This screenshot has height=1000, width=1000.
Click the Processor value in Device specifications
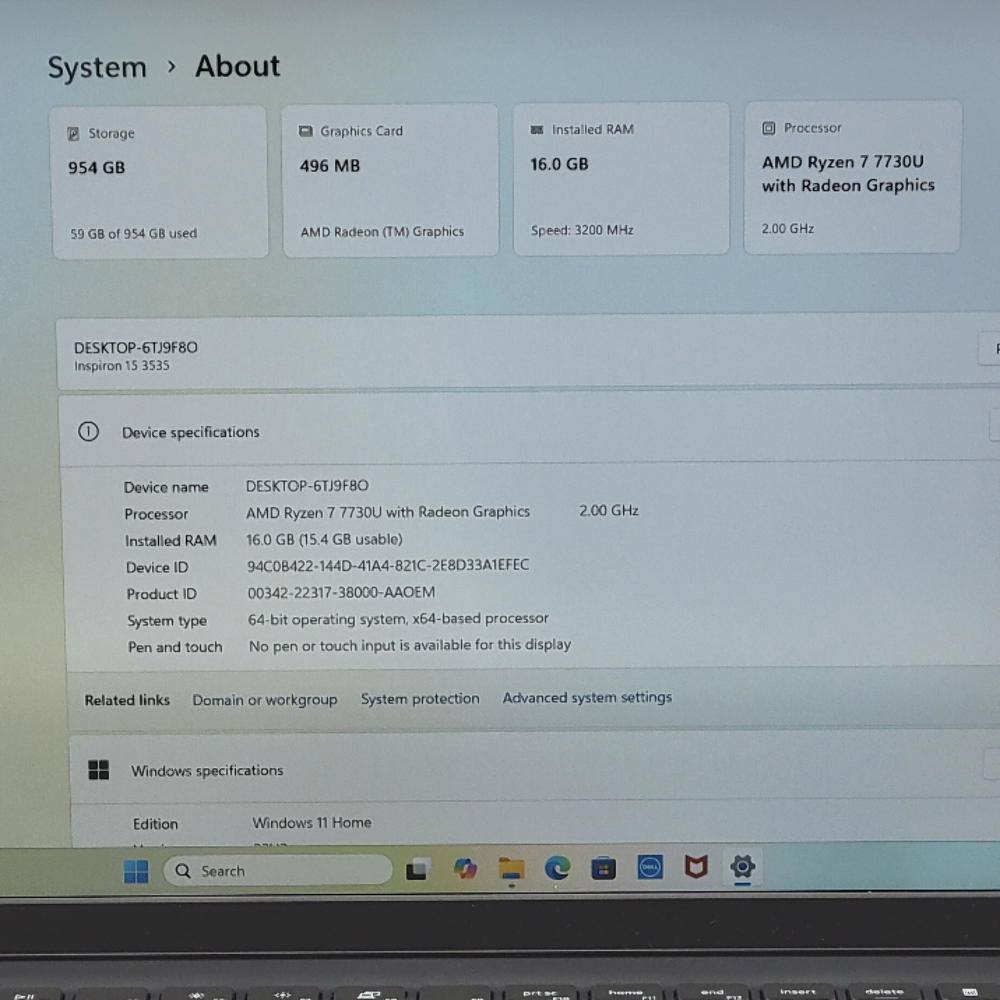pos(388,512)
